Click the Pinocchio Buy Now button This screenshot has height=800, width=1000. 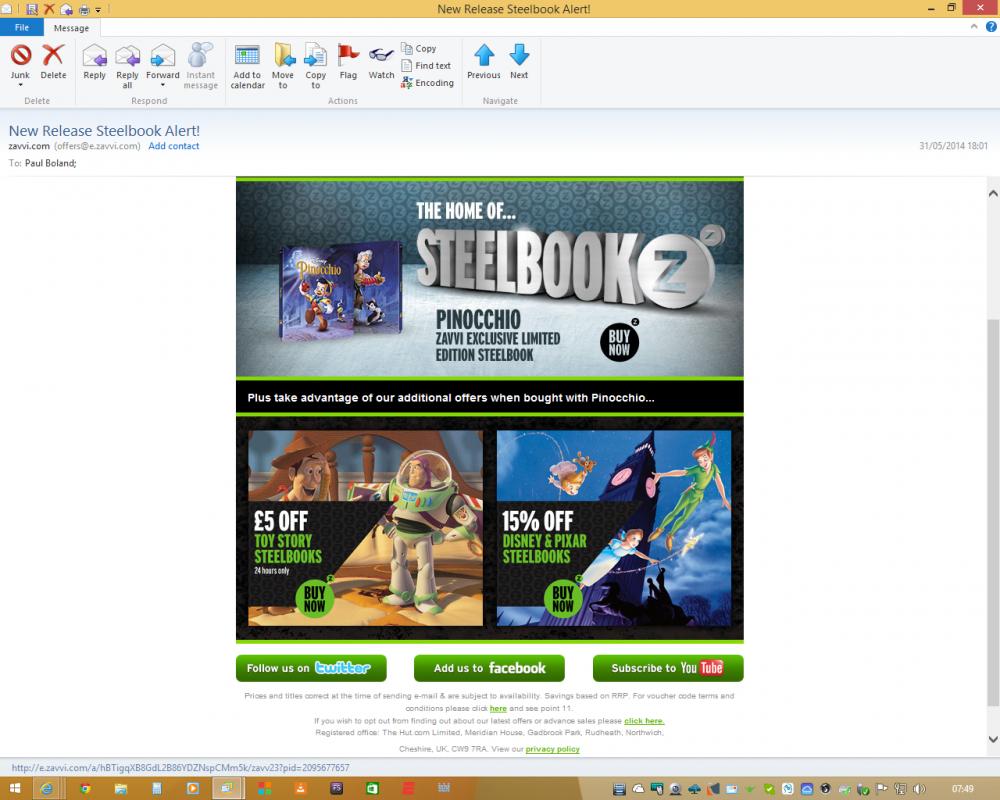(619, 342)
